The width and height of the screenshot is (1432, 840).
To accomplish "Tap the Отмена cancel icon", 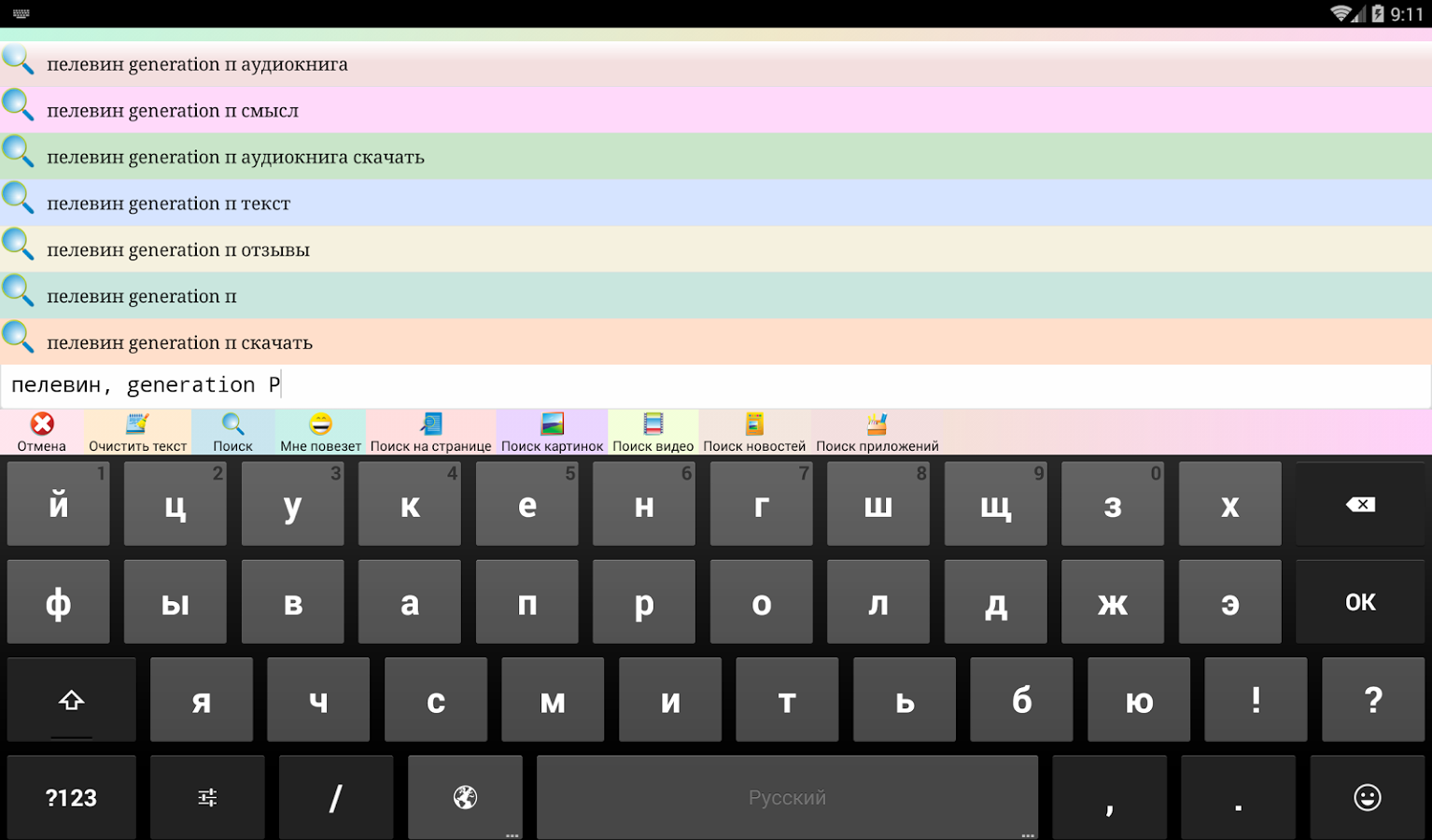I will pos(42,425).
